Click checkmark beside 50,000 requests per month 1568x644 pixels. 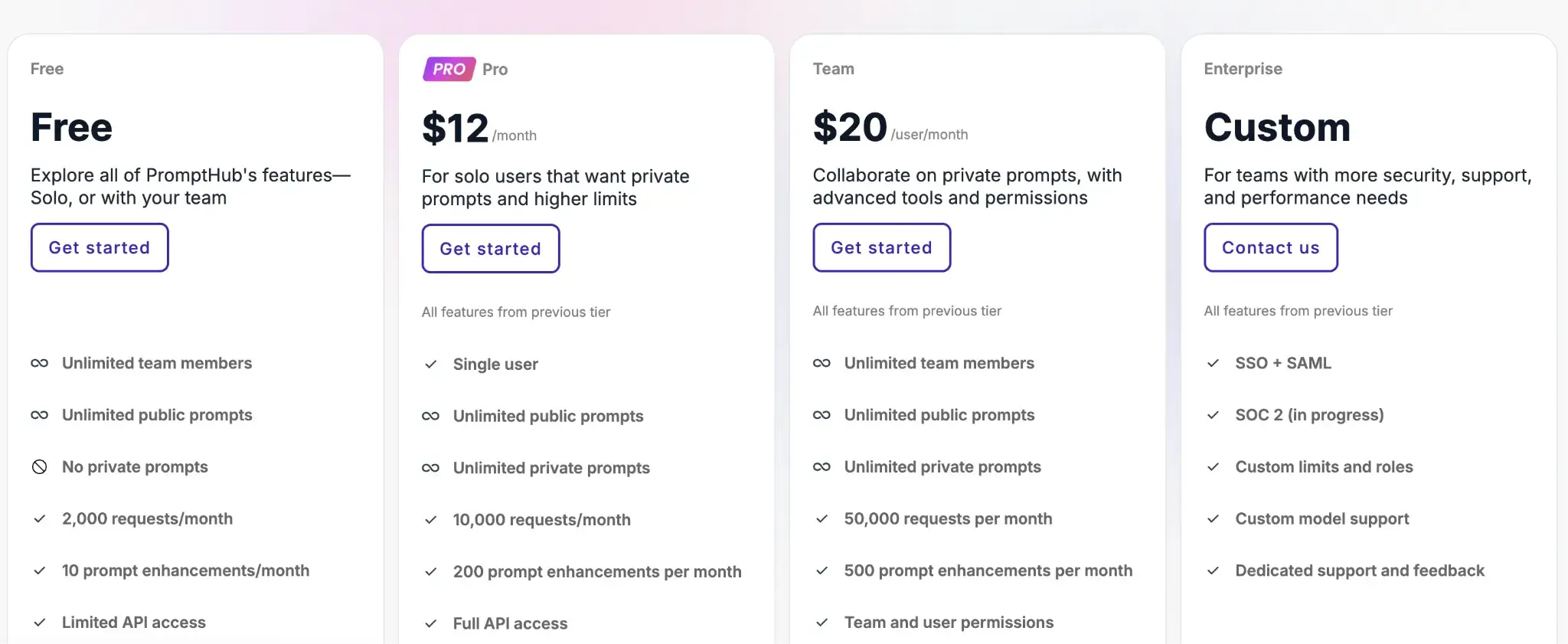[x=822, y=519]
